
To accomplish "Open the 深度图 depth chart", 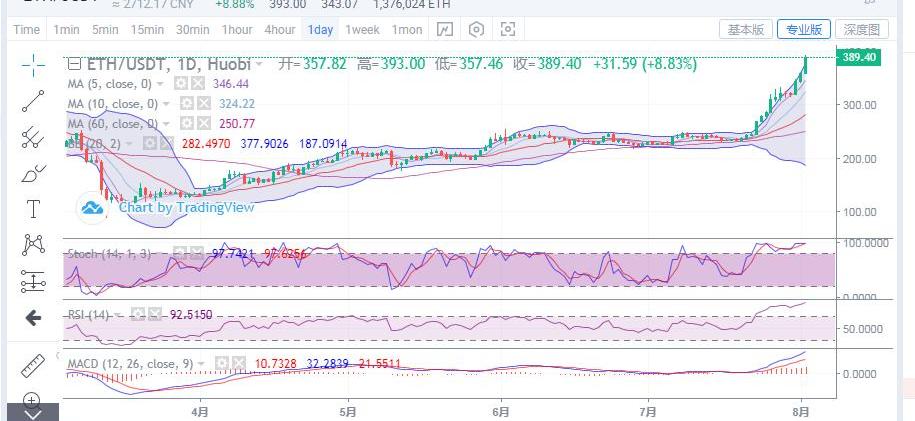I will (x=862, y=29).
